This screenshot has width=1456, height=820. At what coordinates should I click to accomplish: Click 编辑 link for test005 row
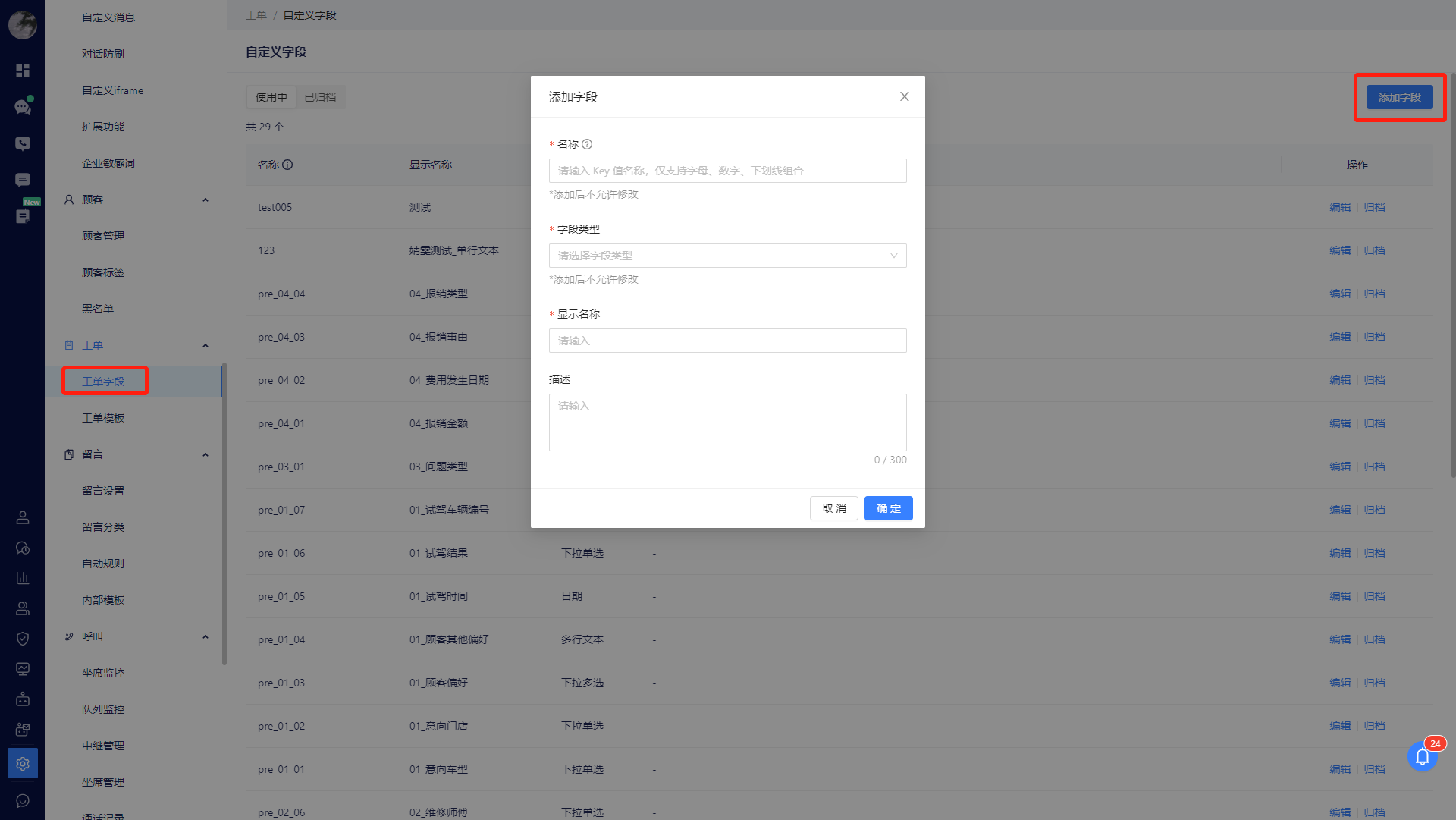1340,207
